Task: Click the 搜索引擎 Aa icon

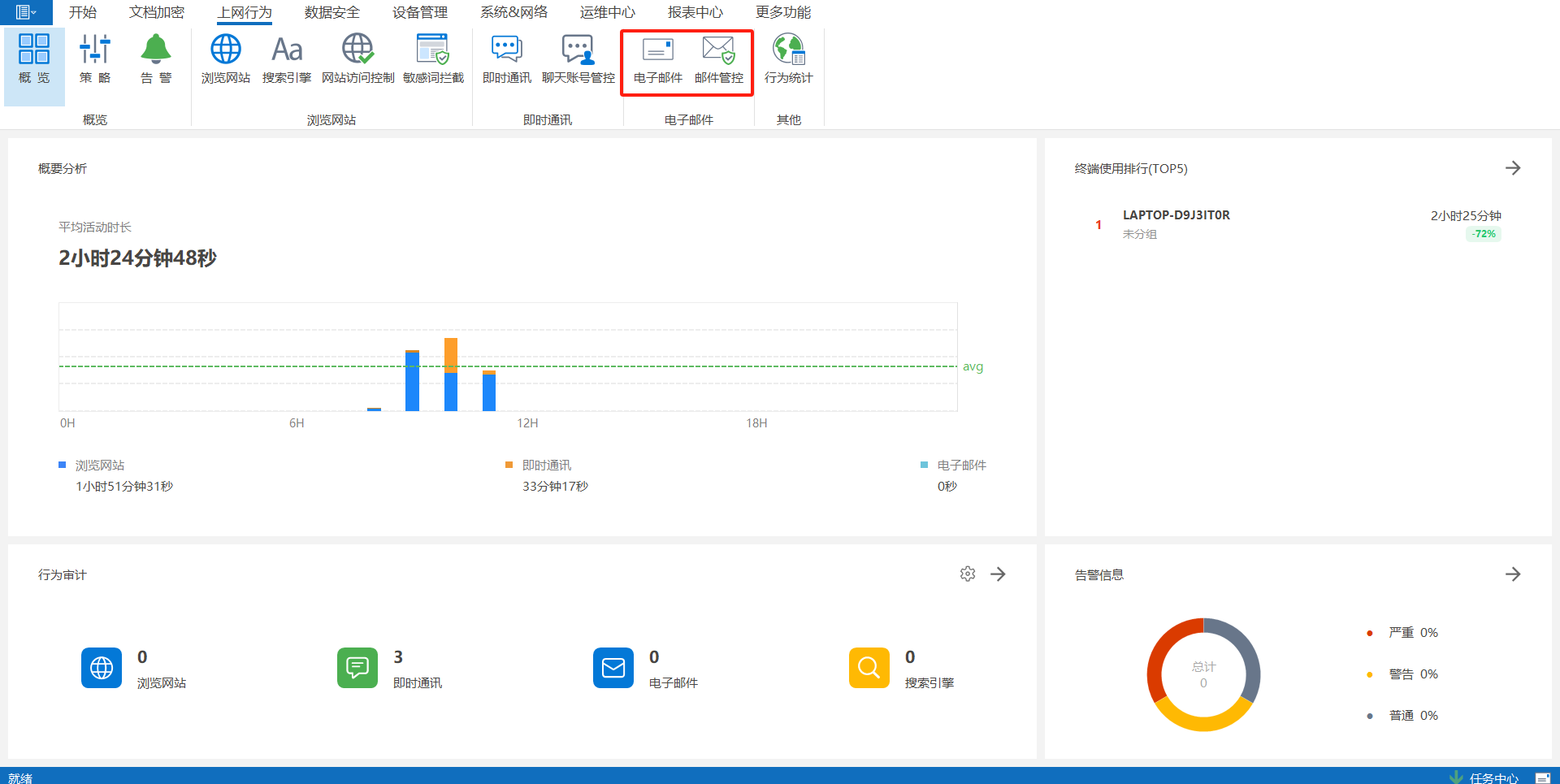Action: pyautogui.click(x=287, y=50)
